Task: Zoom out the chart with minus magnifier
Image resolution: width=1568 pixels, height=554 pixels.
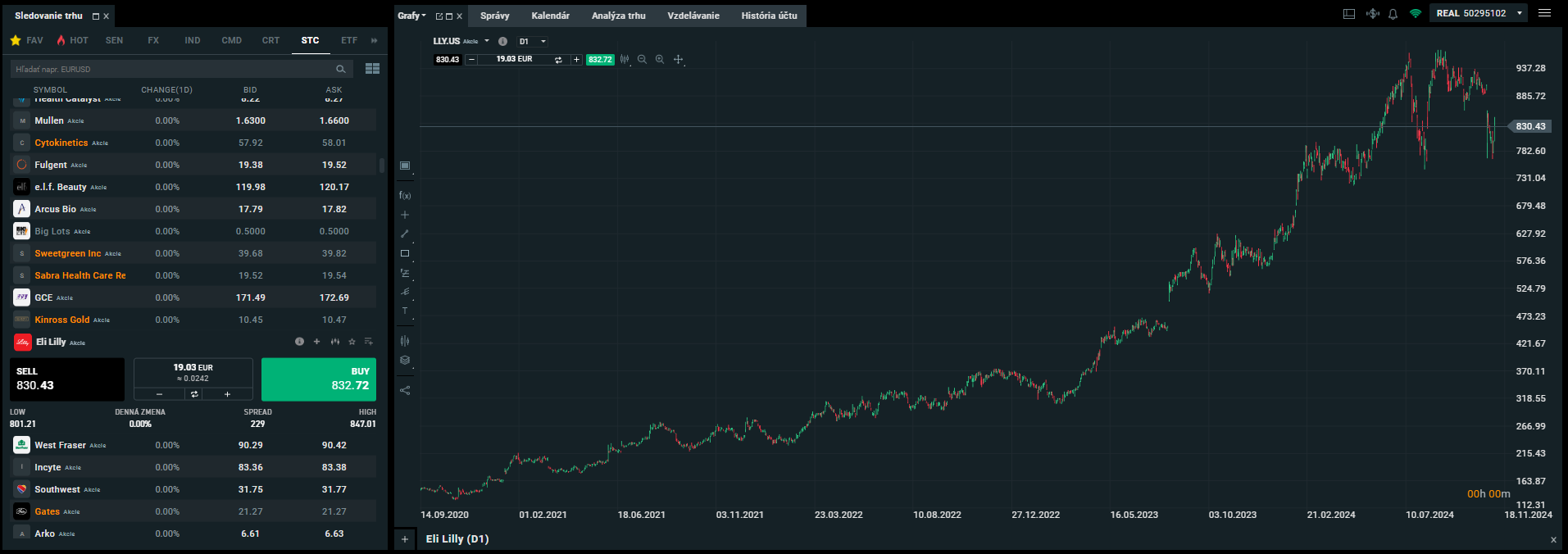Action: 642,59
